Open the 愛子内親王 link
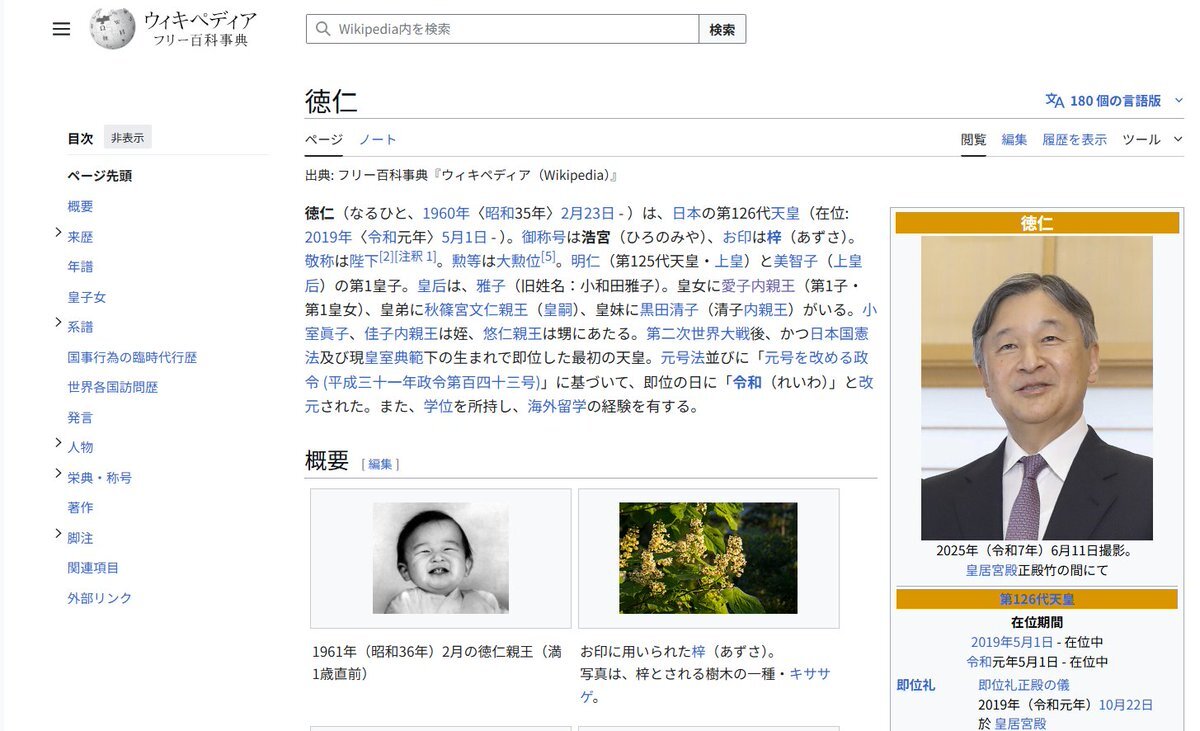 758,285
